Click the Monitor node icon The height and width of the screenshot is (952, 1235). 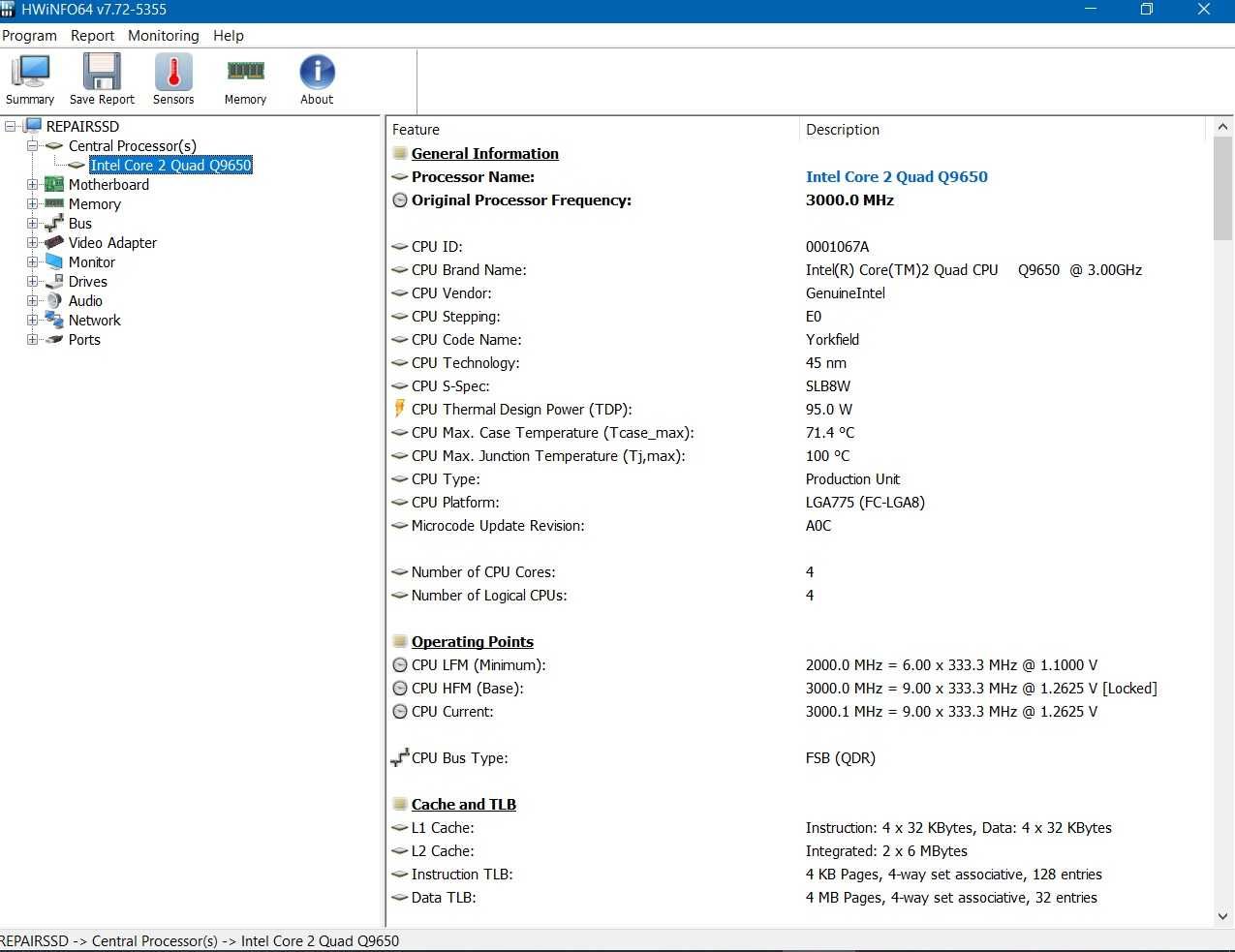[x=54, y=261]
